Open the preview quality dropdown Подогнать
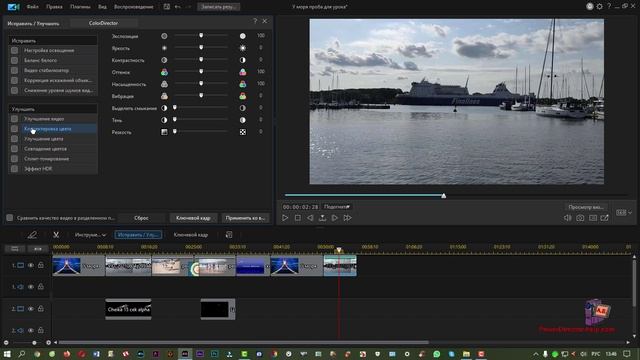This screenshot has height=360, width=640. click(x=337, y=207)
